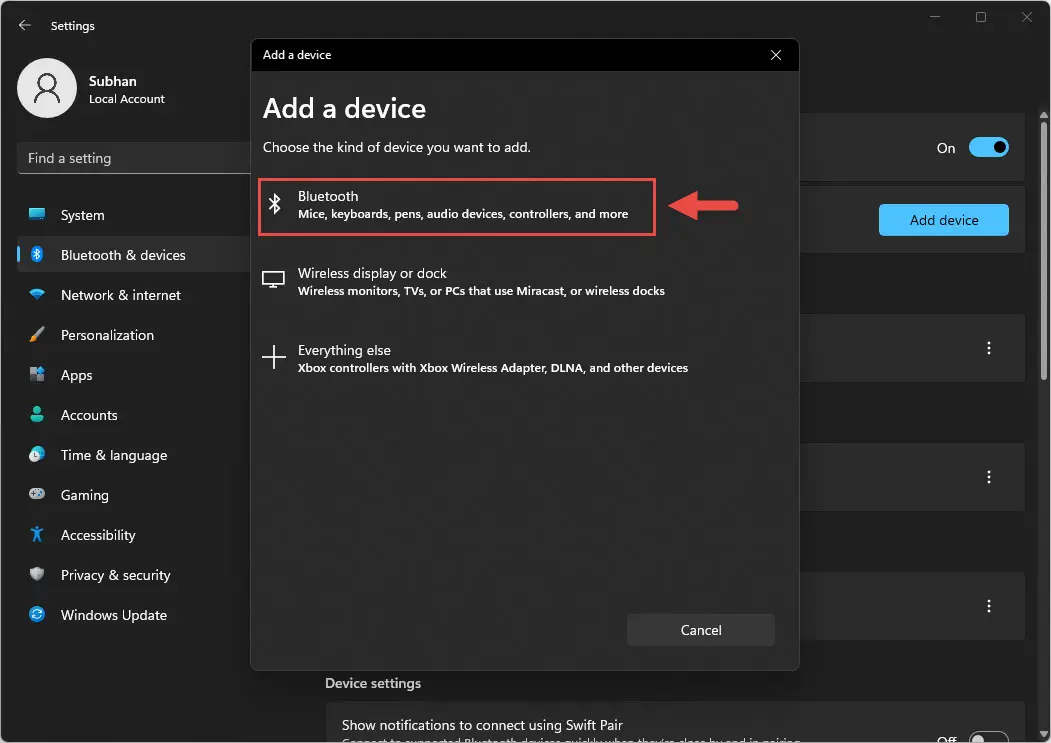Choose Wireless display or dock option
The width and height of the screenshot is (1051, 743).
click(481, 282)
